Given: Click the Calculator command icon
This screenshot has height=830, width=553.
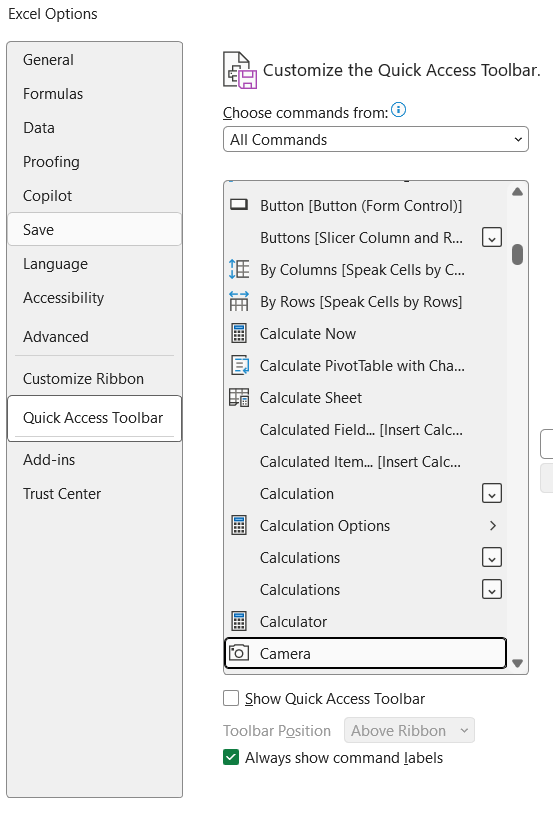Looking at the screenshot, I should click(239, 621).
